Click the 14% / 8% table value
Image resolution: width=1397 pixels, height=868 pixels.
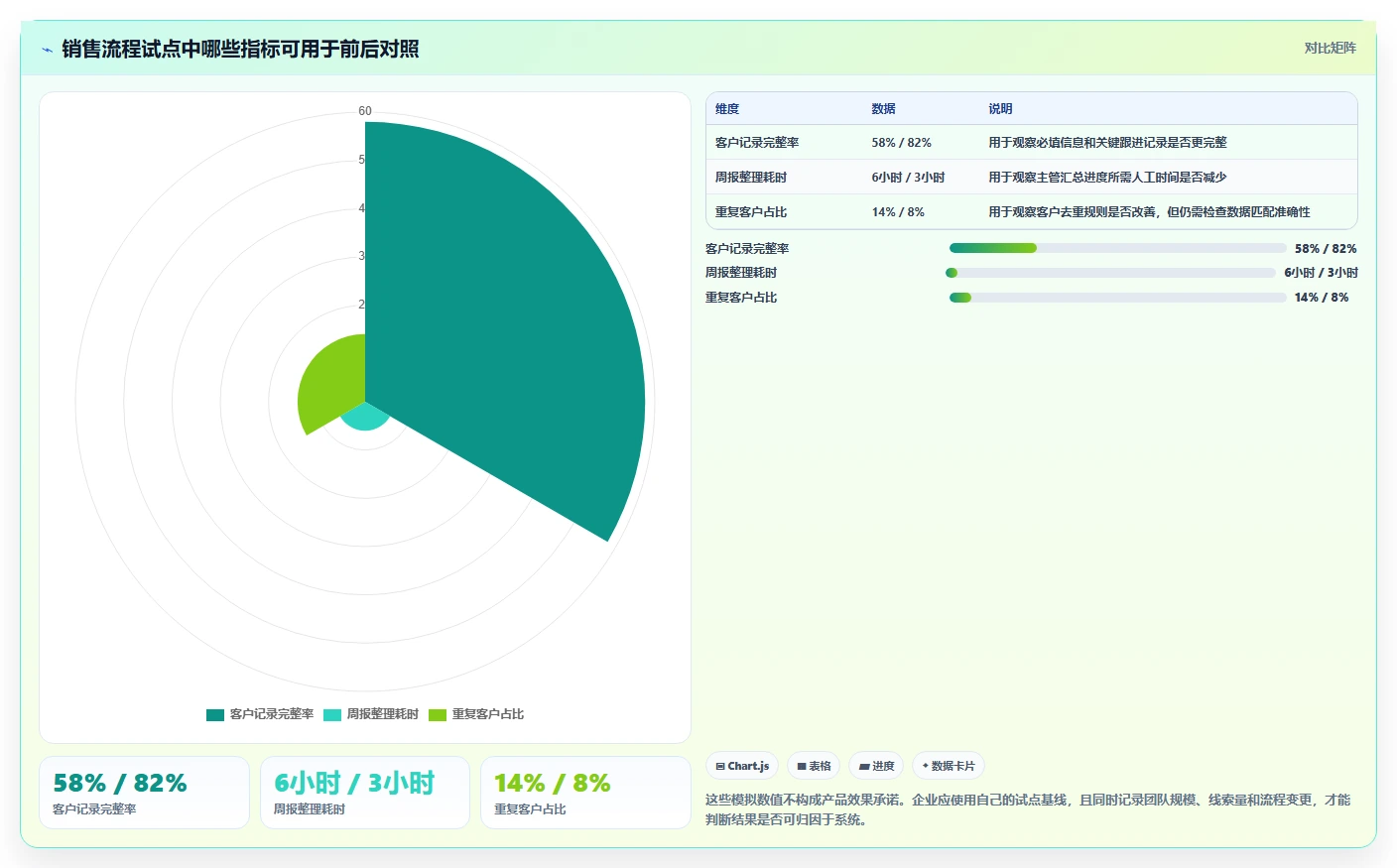point(898,212)
